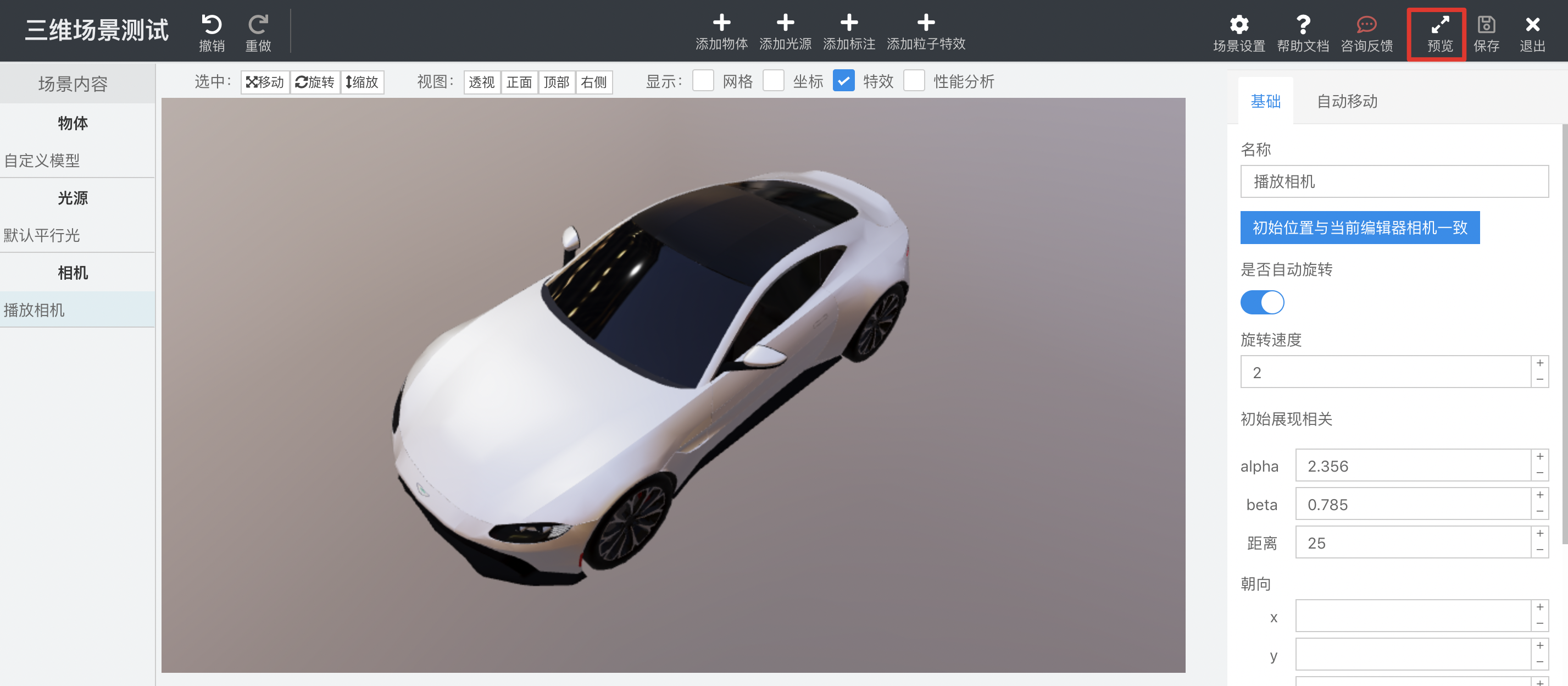The height and width of the screenshot is (686, 1568).
Task: Click the add light source (添加光源) icon
Action: [785, 23]
